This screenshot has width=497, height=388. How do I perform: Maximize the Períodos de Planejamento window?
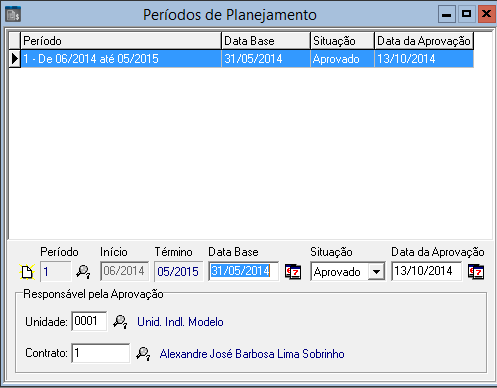(x=466, y=14)
